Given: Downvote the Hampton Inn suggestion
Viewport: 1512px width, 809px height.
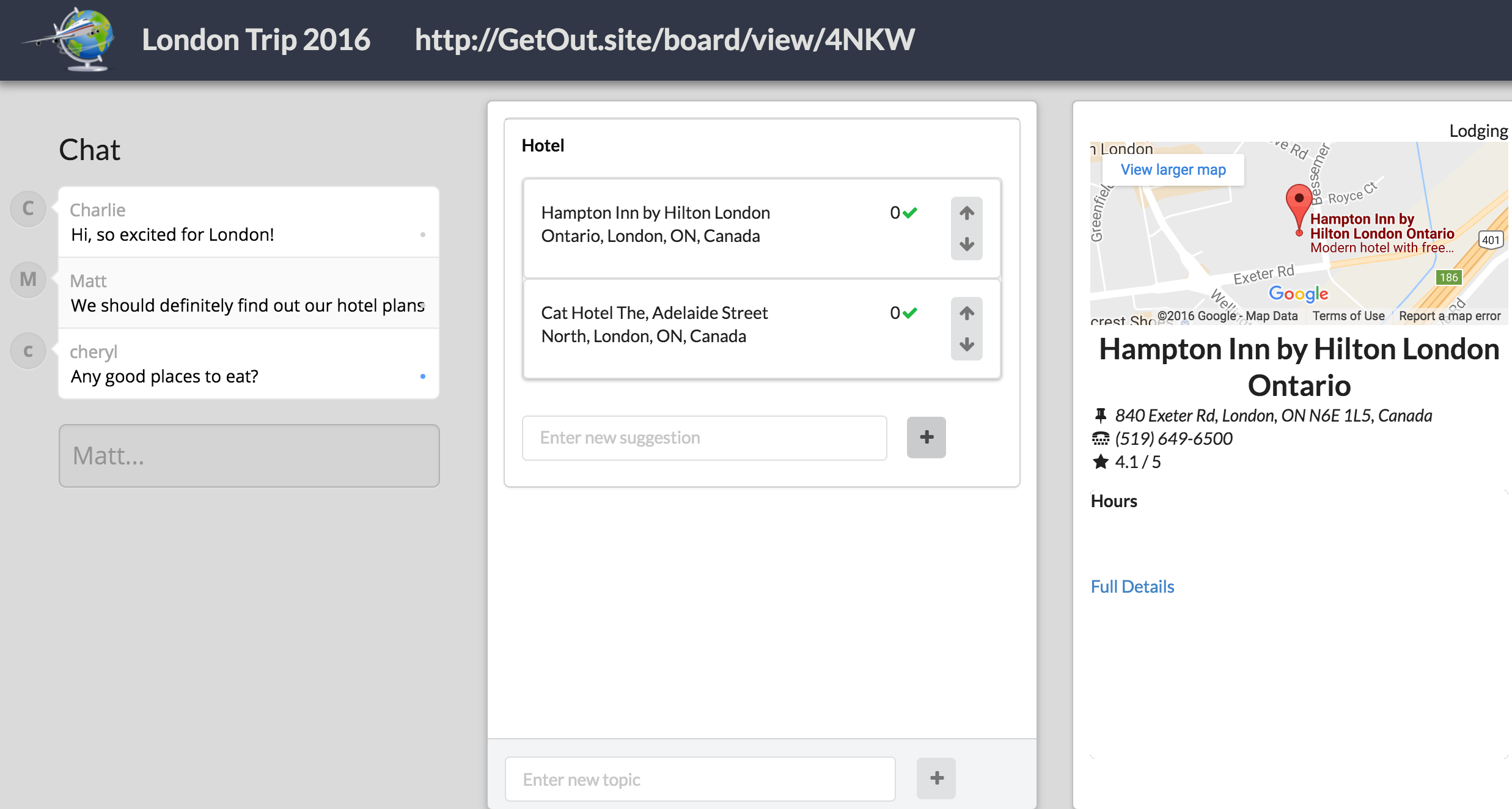Looking at the screenshot, I should click(966, 244).
